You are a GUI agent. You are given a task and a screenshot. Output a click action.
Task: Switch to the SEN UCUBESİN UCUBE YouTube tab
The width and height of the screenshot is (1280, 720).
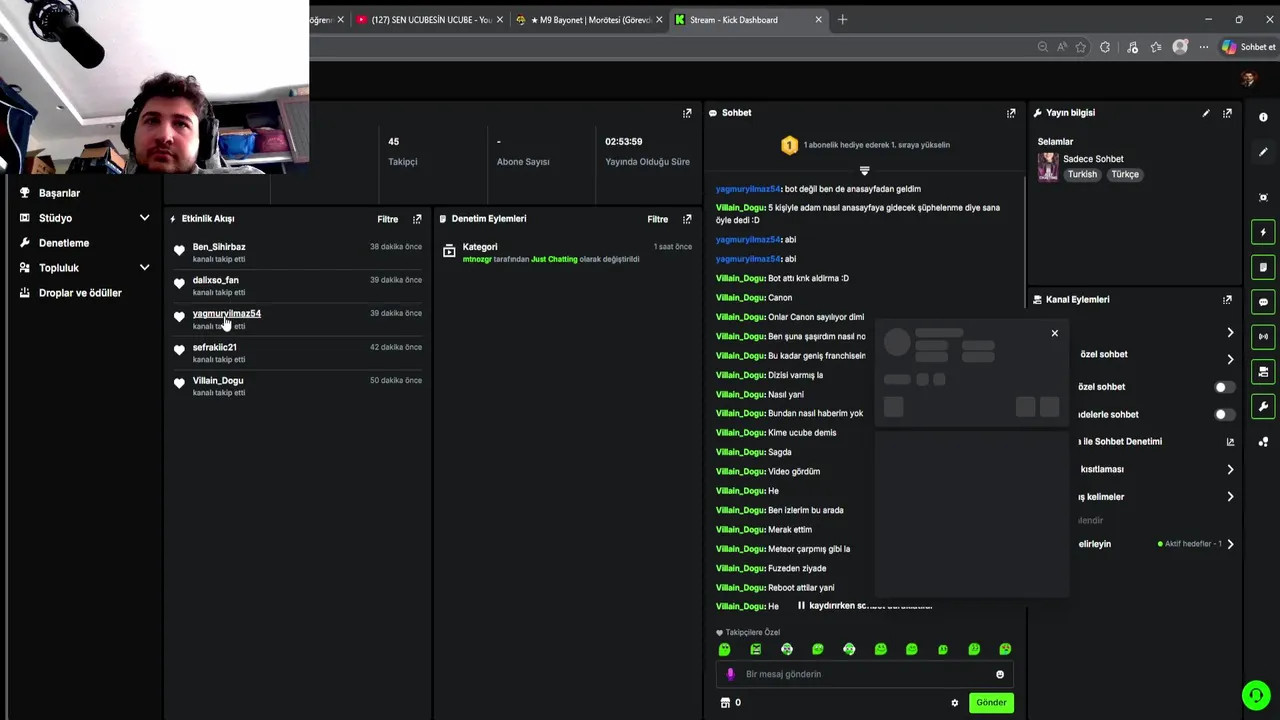[x=429, y=20]
